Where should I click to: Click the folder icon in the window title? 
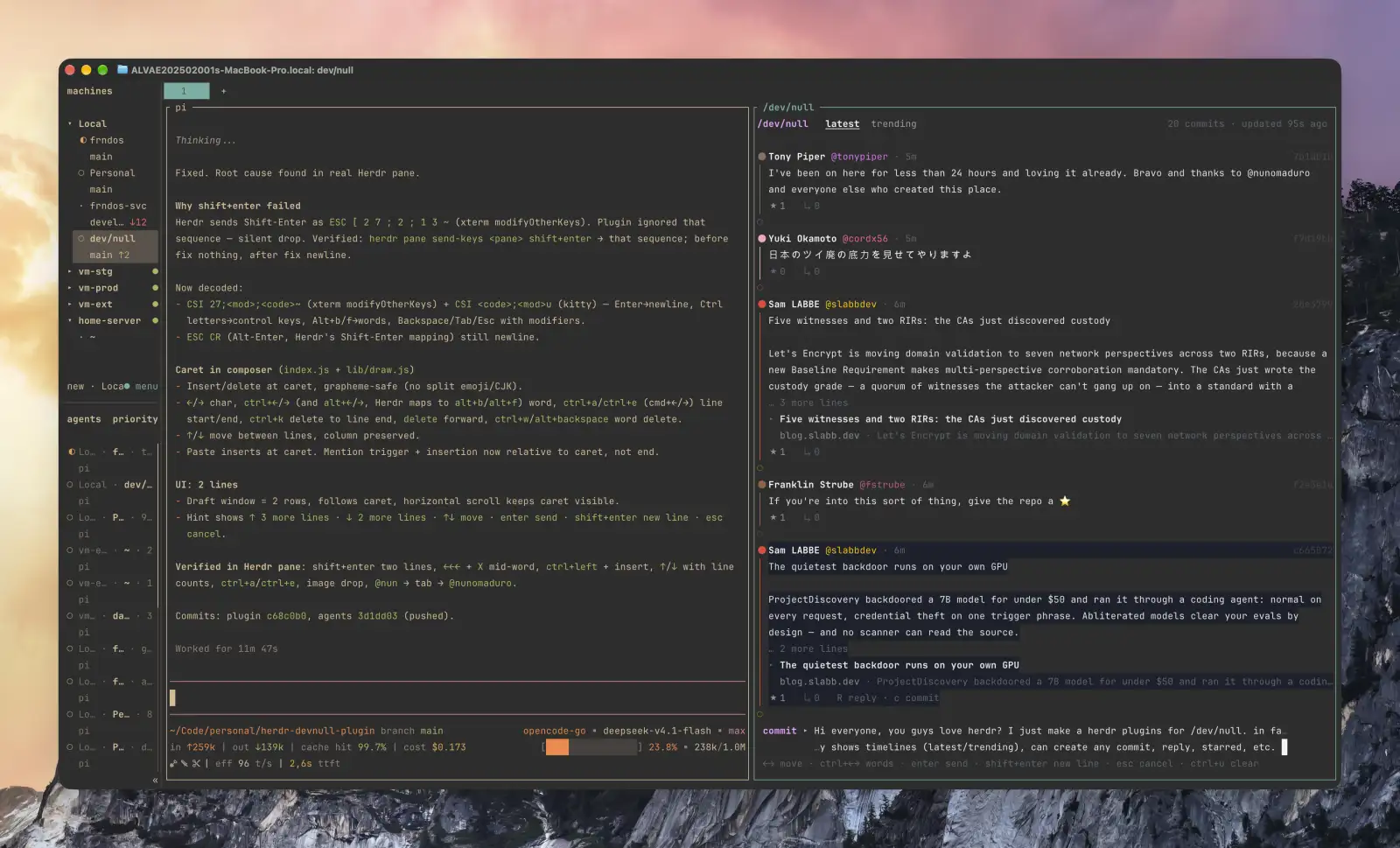122,70
